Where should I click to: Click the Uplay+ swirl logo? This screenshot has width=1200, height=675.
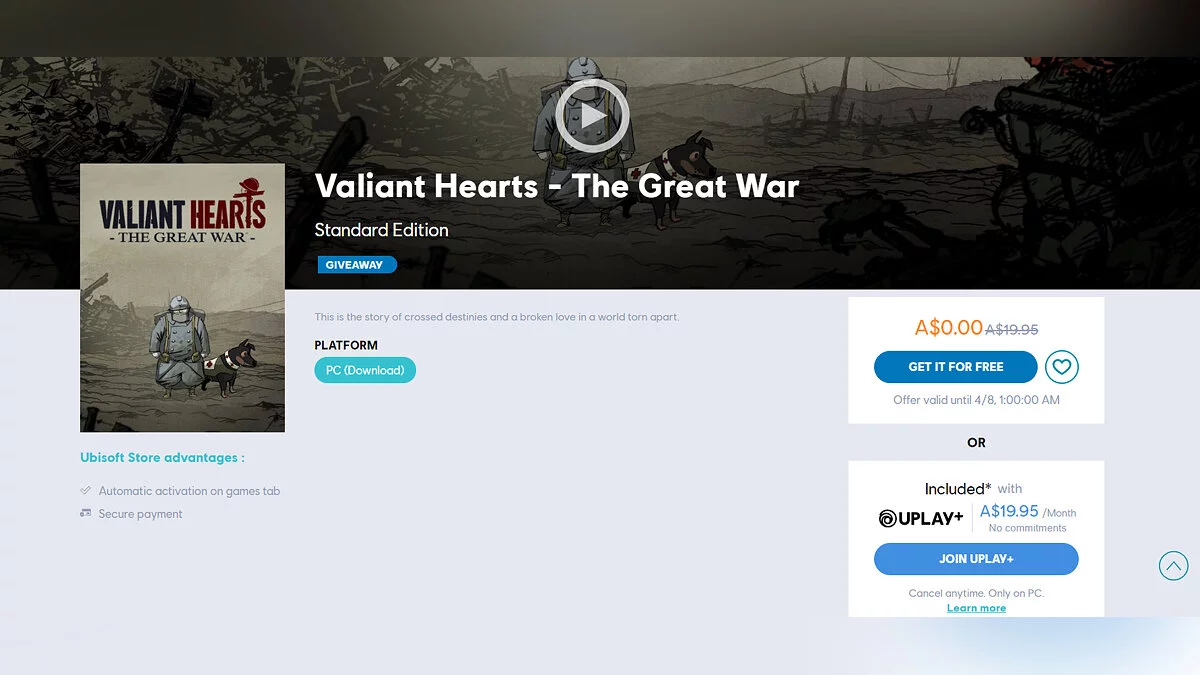pyautogui.click(x=887, y=518)
